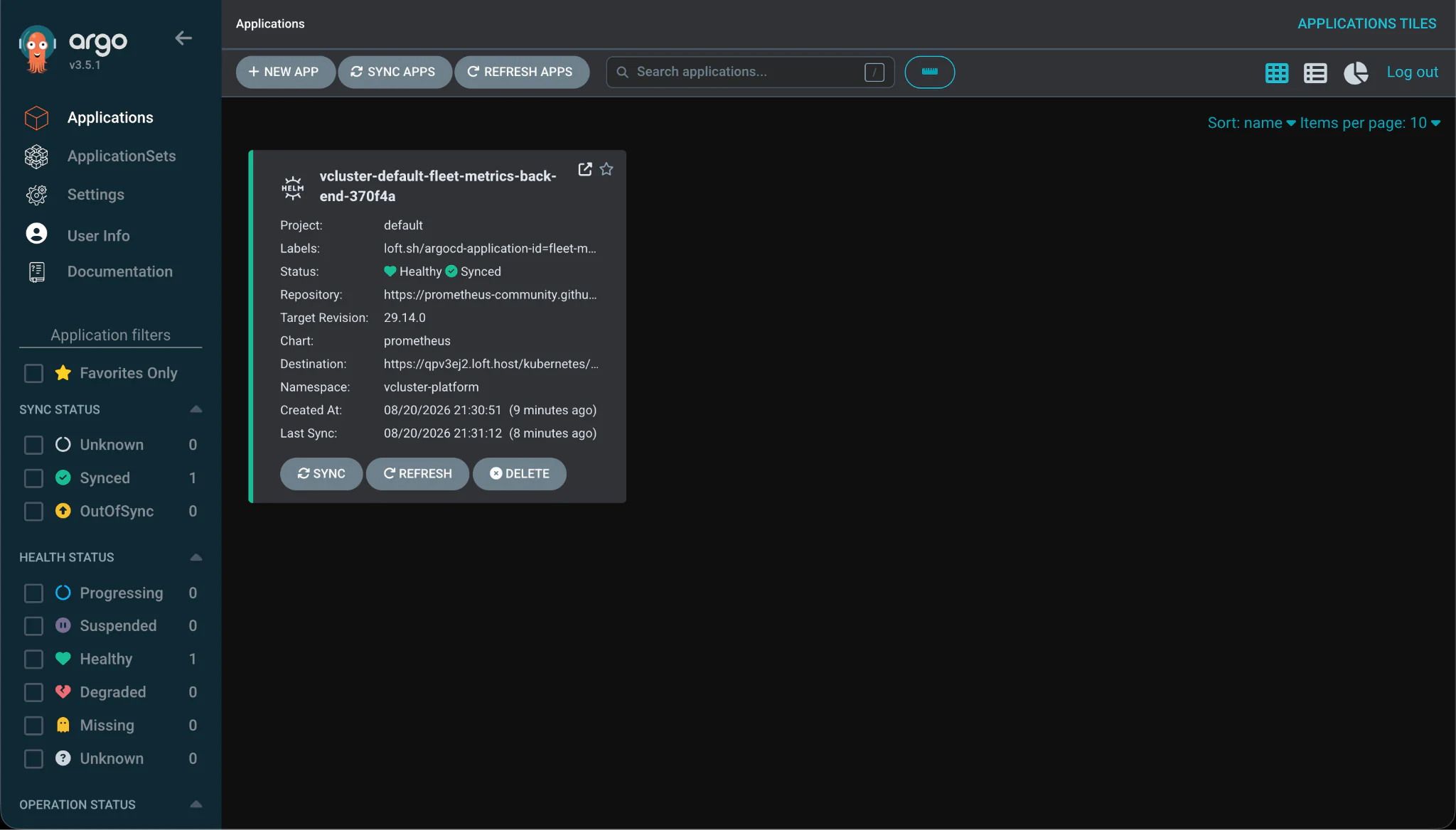The height and width of the screenshot is (830, 1456).
Task: Collapse the SYNC STATUS section
Action: point(196,410)
